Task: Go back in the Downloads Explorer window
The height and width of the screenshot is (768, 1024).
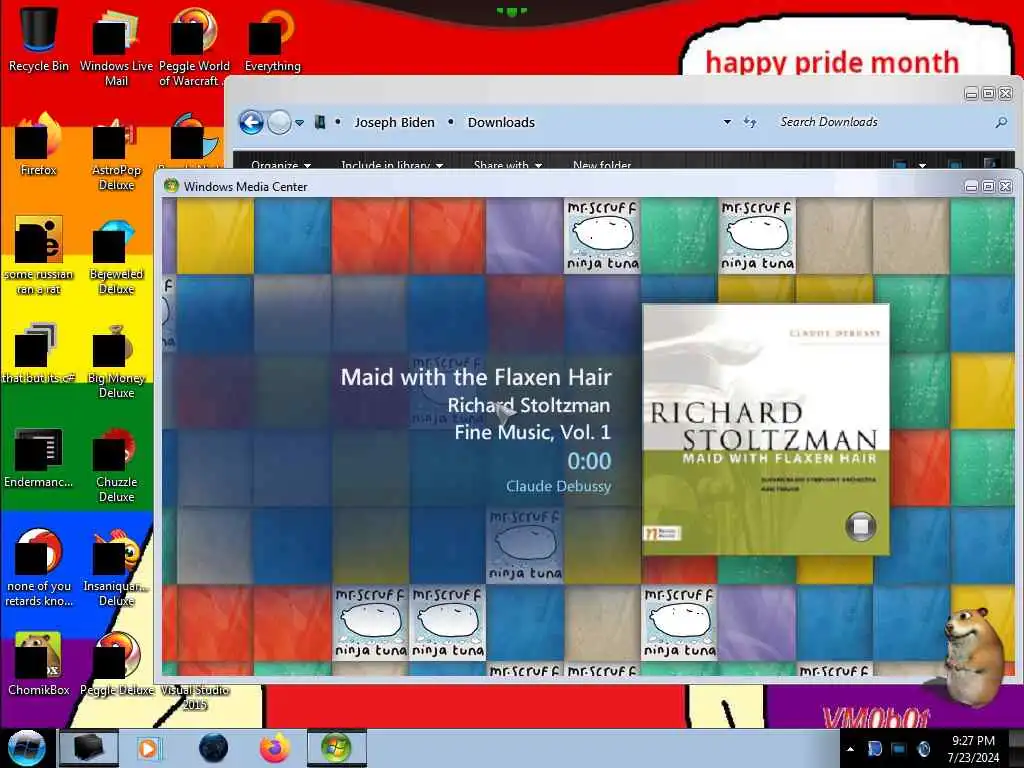Action: 251,122
